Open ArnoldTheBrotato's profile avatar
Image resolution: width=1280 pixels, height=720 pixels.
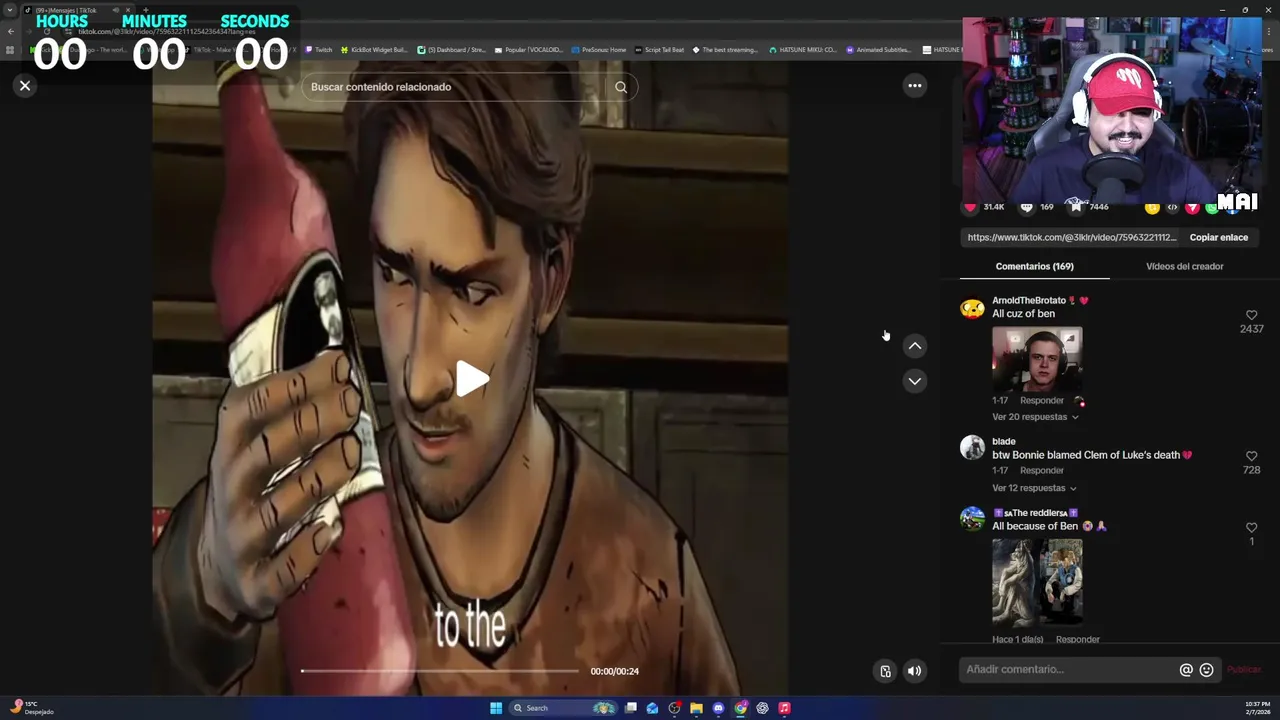pyautogui.click(x=972, y=309)
